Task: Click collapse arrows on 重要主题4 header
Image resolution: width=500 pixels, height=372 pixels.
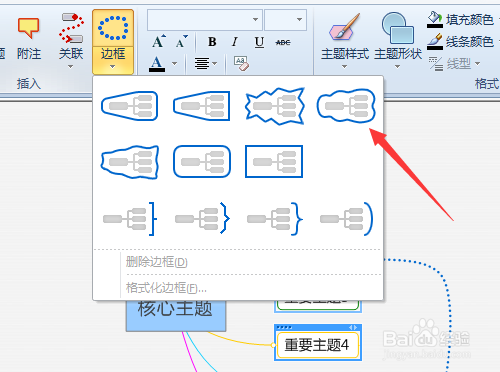Action: tap(353, 328)
